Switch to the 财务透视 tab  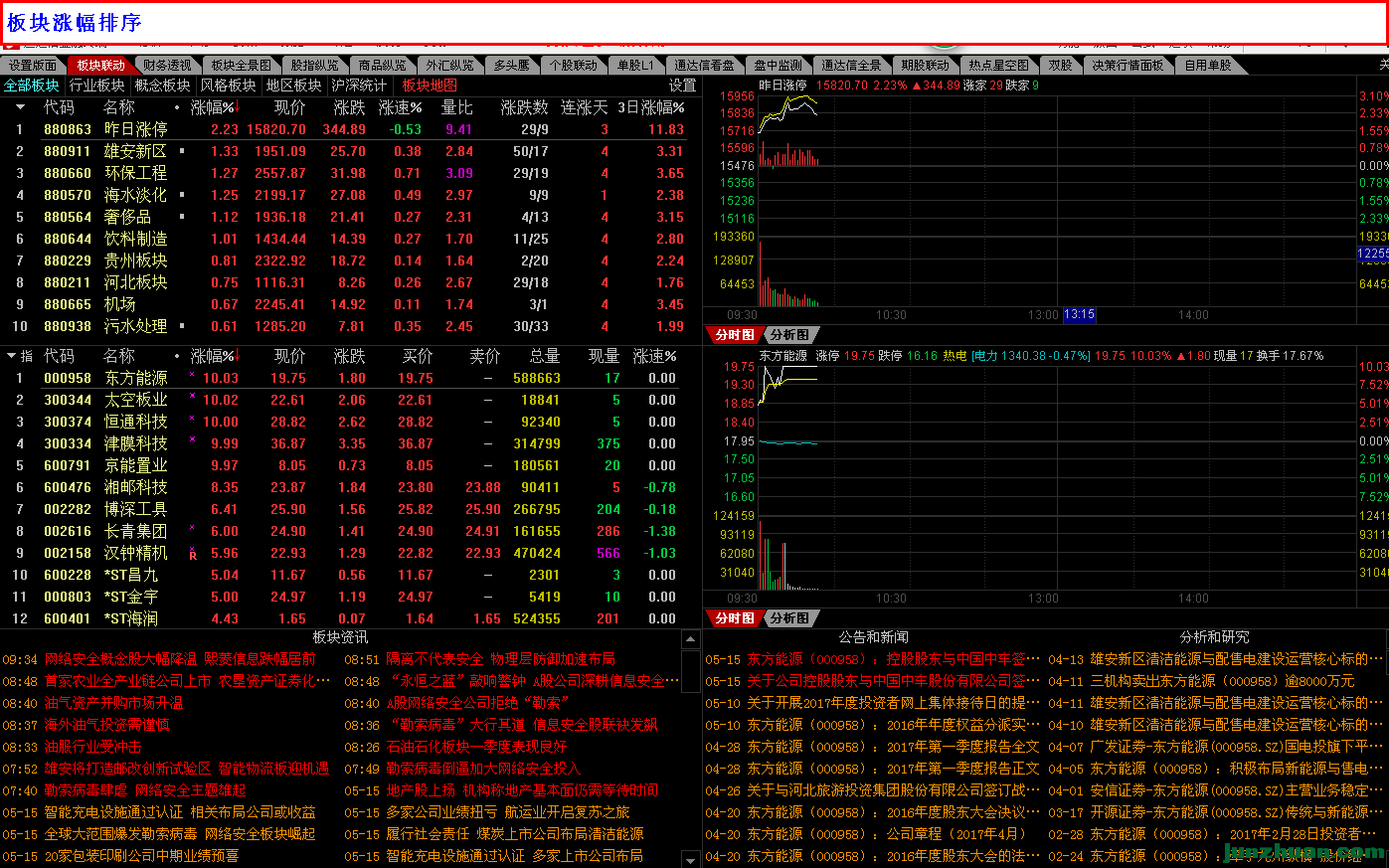(166, 65)
